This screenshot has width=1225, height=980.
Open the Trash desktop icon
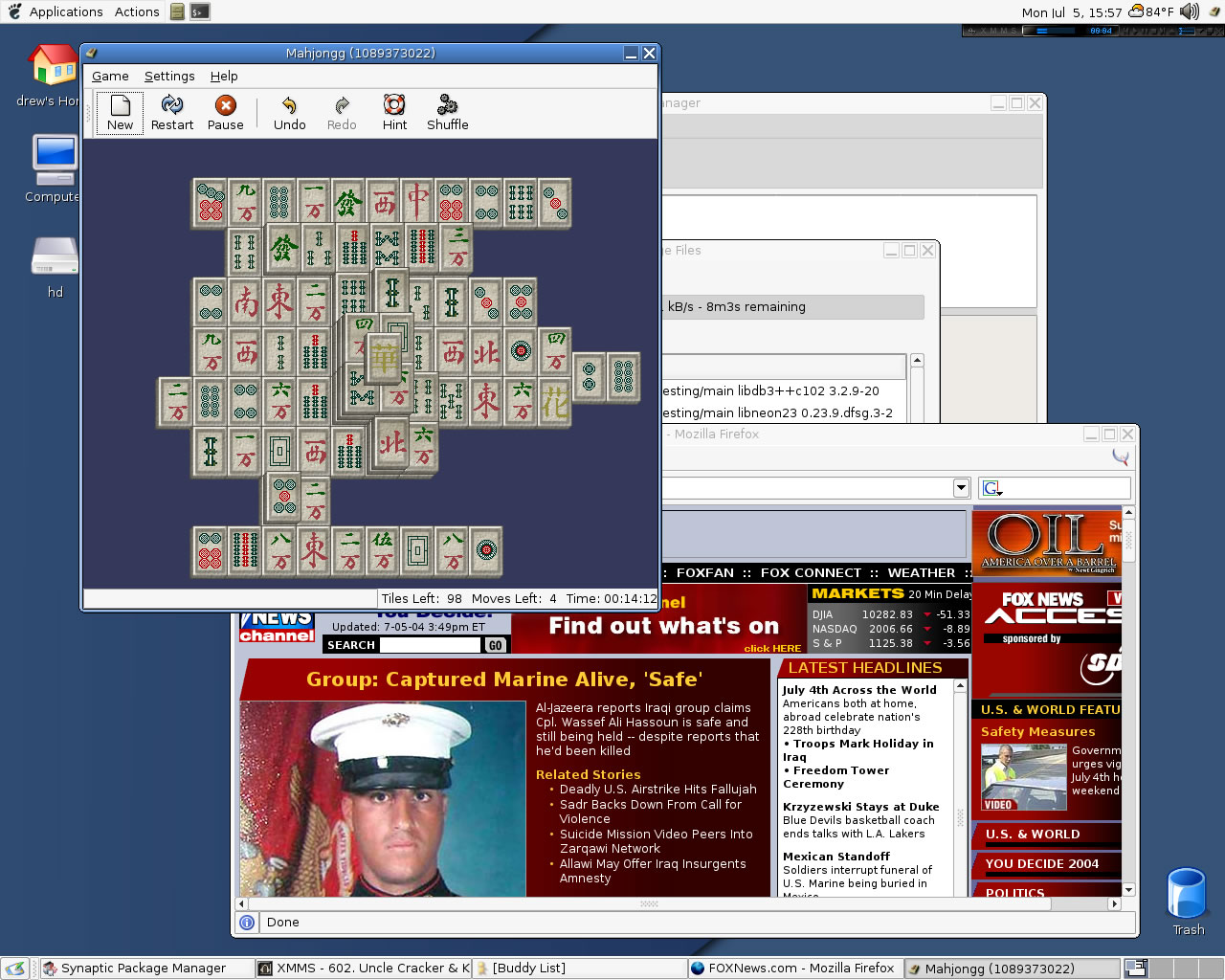[x=1188, y=901]
